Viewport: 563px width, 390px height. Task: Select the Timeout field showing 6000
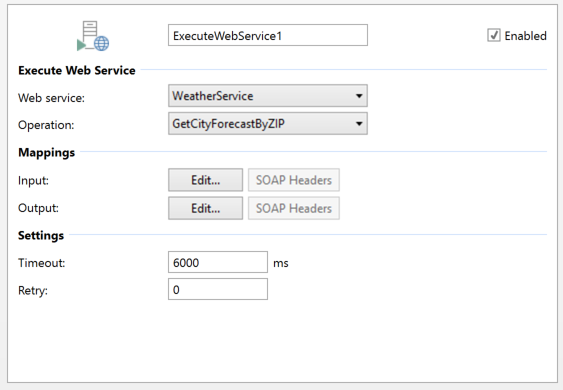(x=218, y=262)
